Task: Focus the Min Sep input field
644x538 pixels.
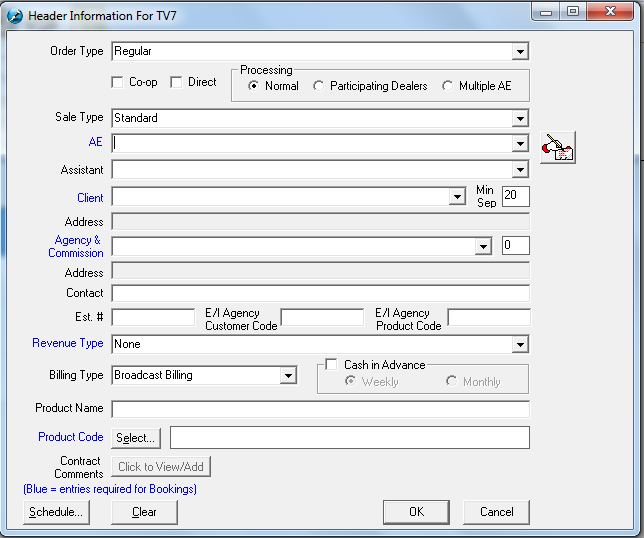Action: click(x=515, y=196)
